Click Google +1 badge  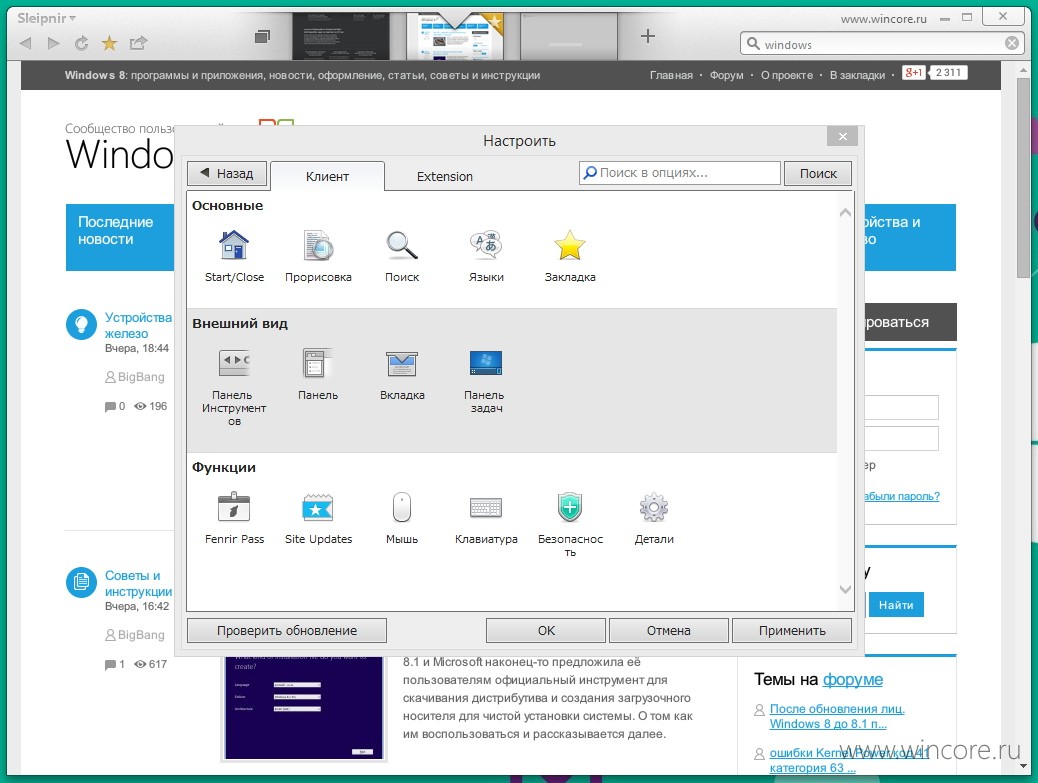[x=914, y=73]
